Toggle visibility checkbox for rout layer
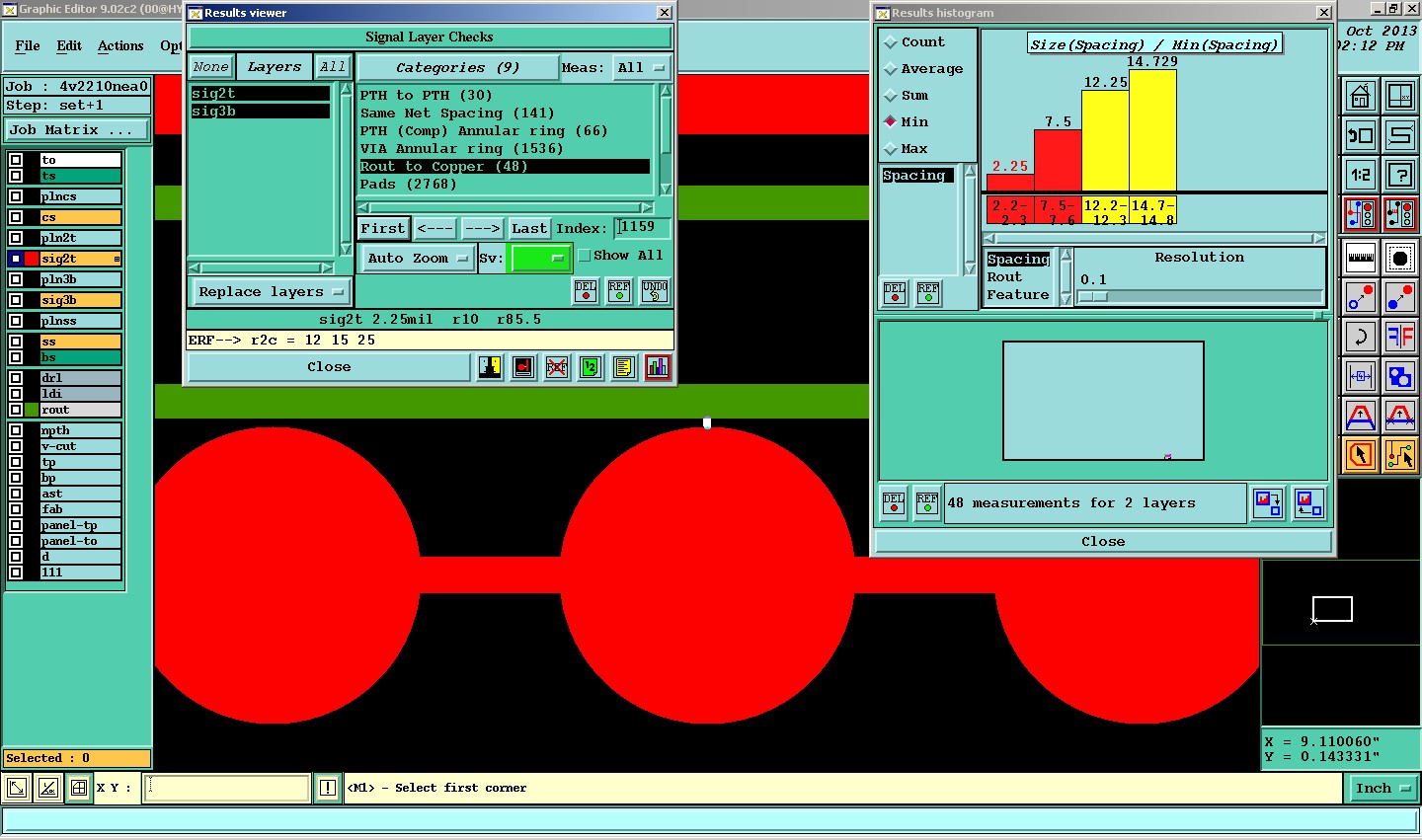 click(16, 410)
